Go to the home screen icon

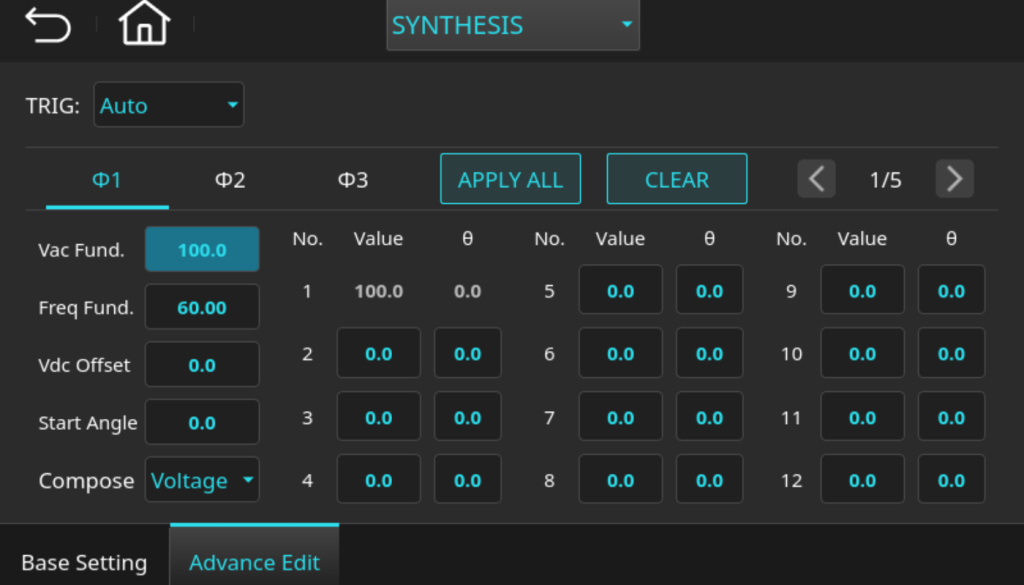coord(144,25)
